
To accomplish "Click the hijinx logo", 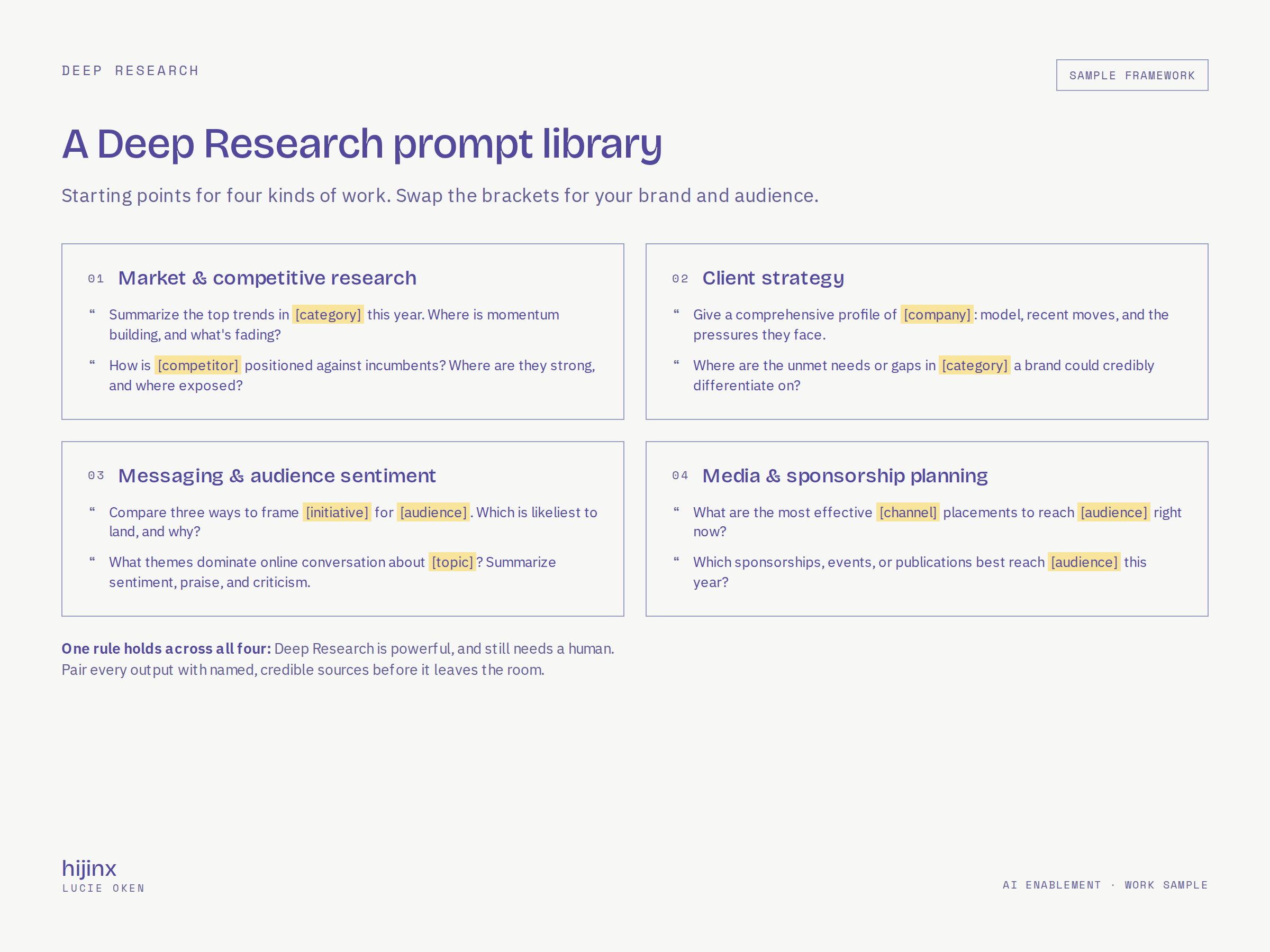I will (89, 868).
